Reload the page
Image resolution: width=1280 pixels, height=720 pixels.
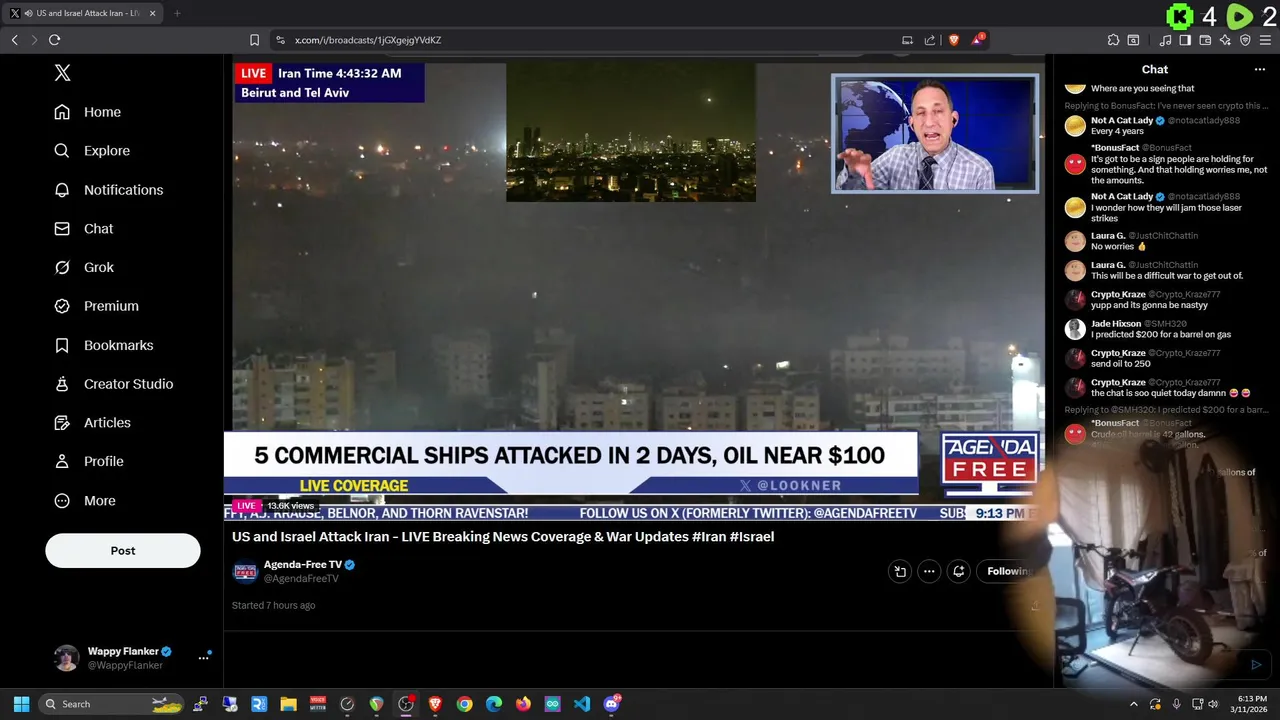pyautogui.click(x=55, y=40)
